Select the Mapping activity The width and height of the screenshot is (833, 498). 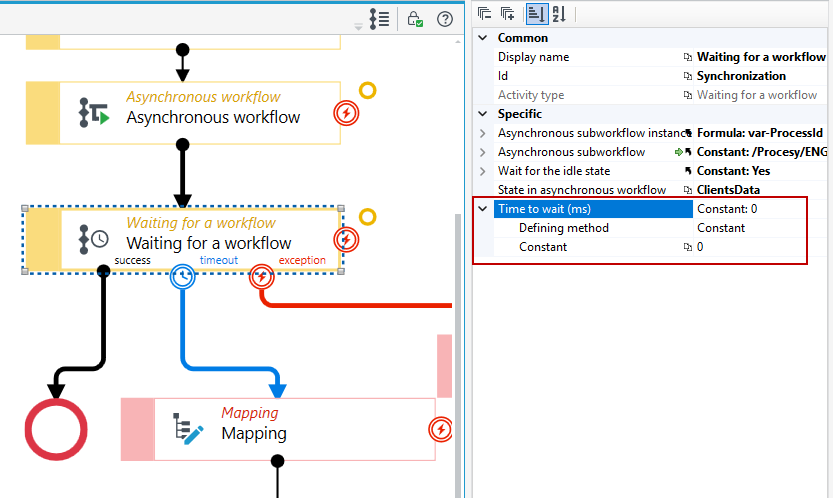278,429
